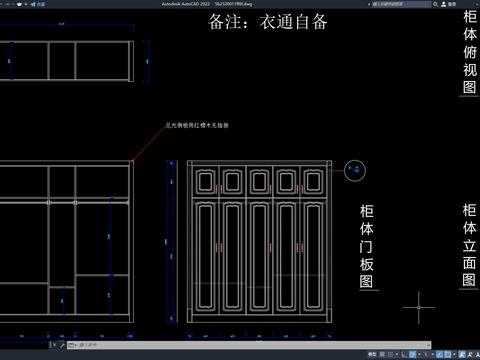Toggle ortho mode in status bar
Image resolution: width=480 pixels, height=360 pixels.
(404, 354)
